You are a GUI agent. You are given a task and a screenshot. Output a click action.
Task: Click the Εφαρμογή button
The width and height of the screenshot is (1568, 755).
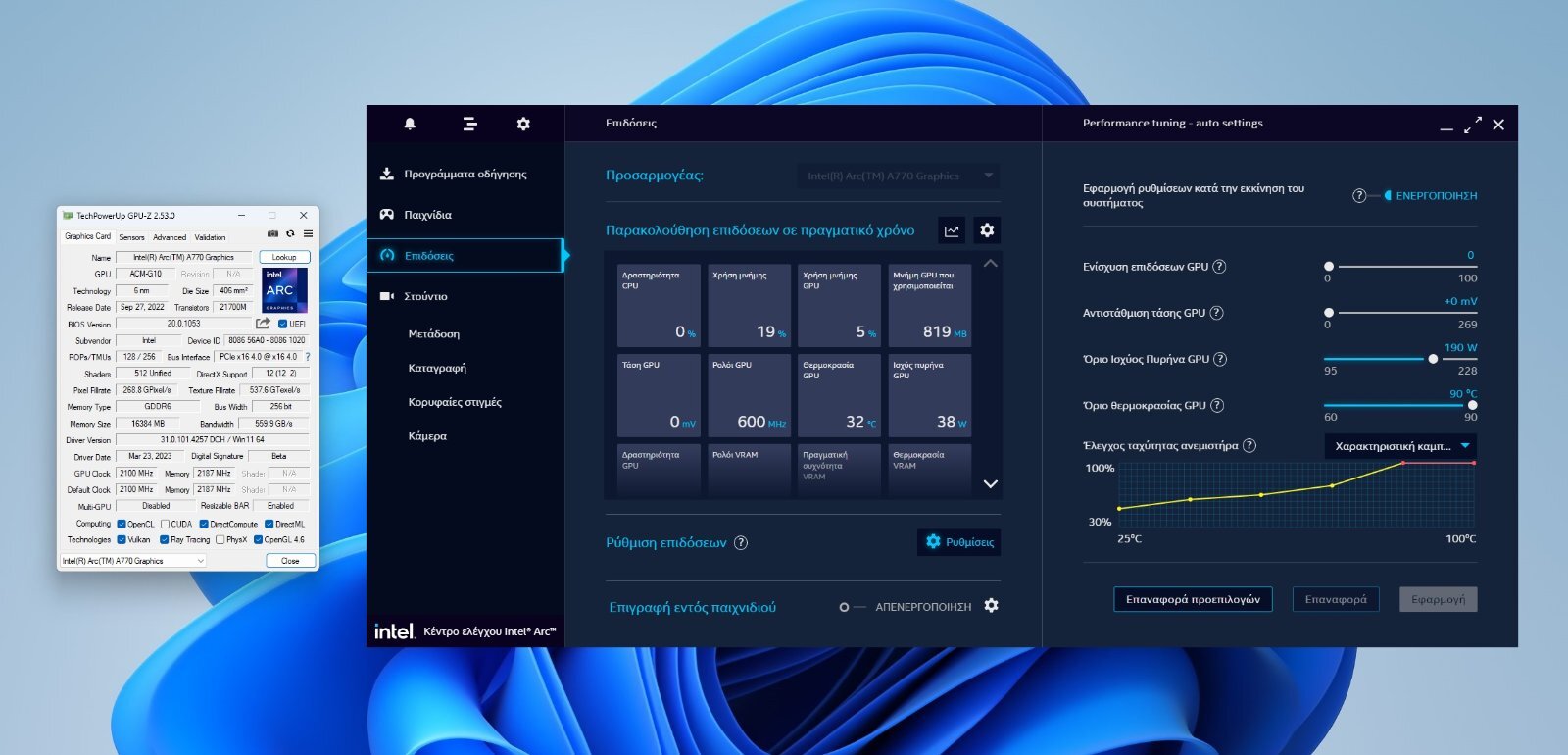click(x=1438, y=599)
